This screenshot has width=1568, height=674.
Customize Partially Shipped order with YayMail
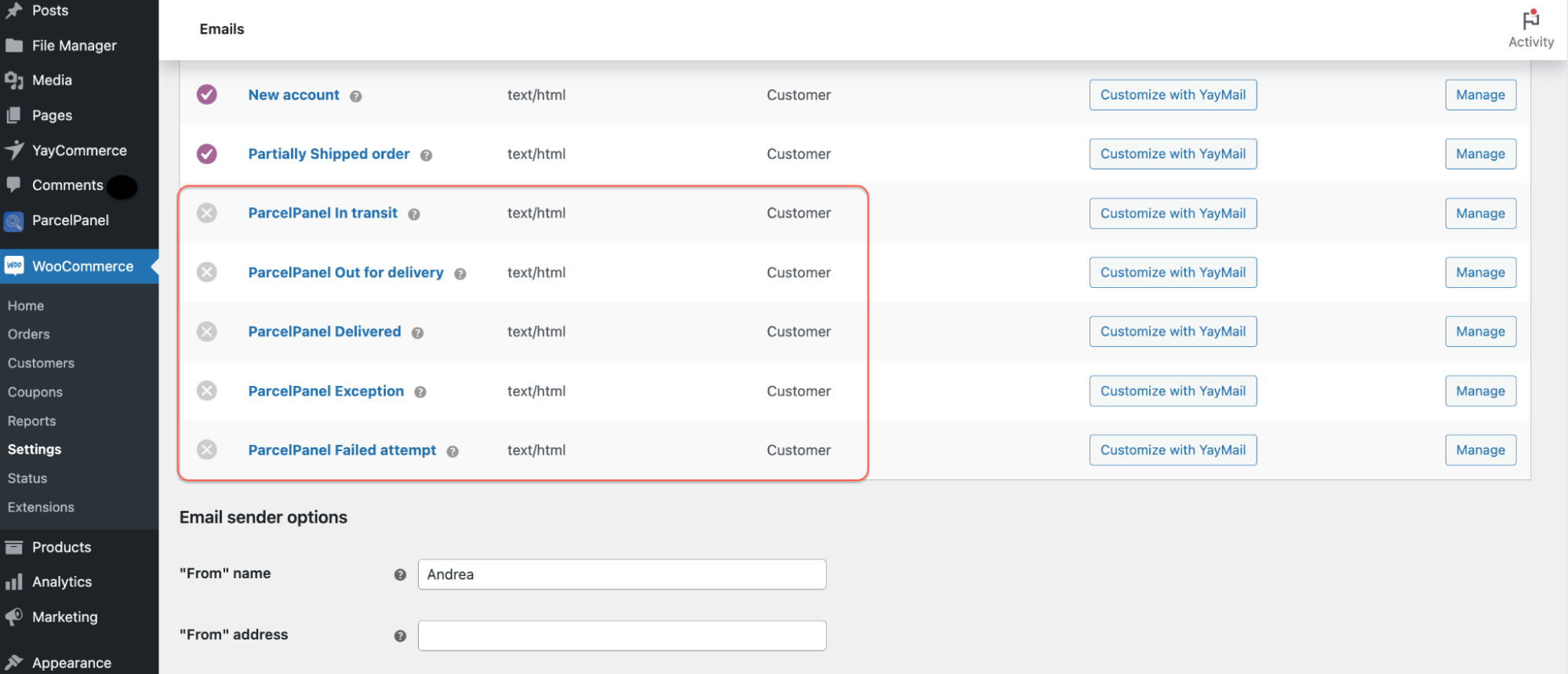[x=1173, y=154]
